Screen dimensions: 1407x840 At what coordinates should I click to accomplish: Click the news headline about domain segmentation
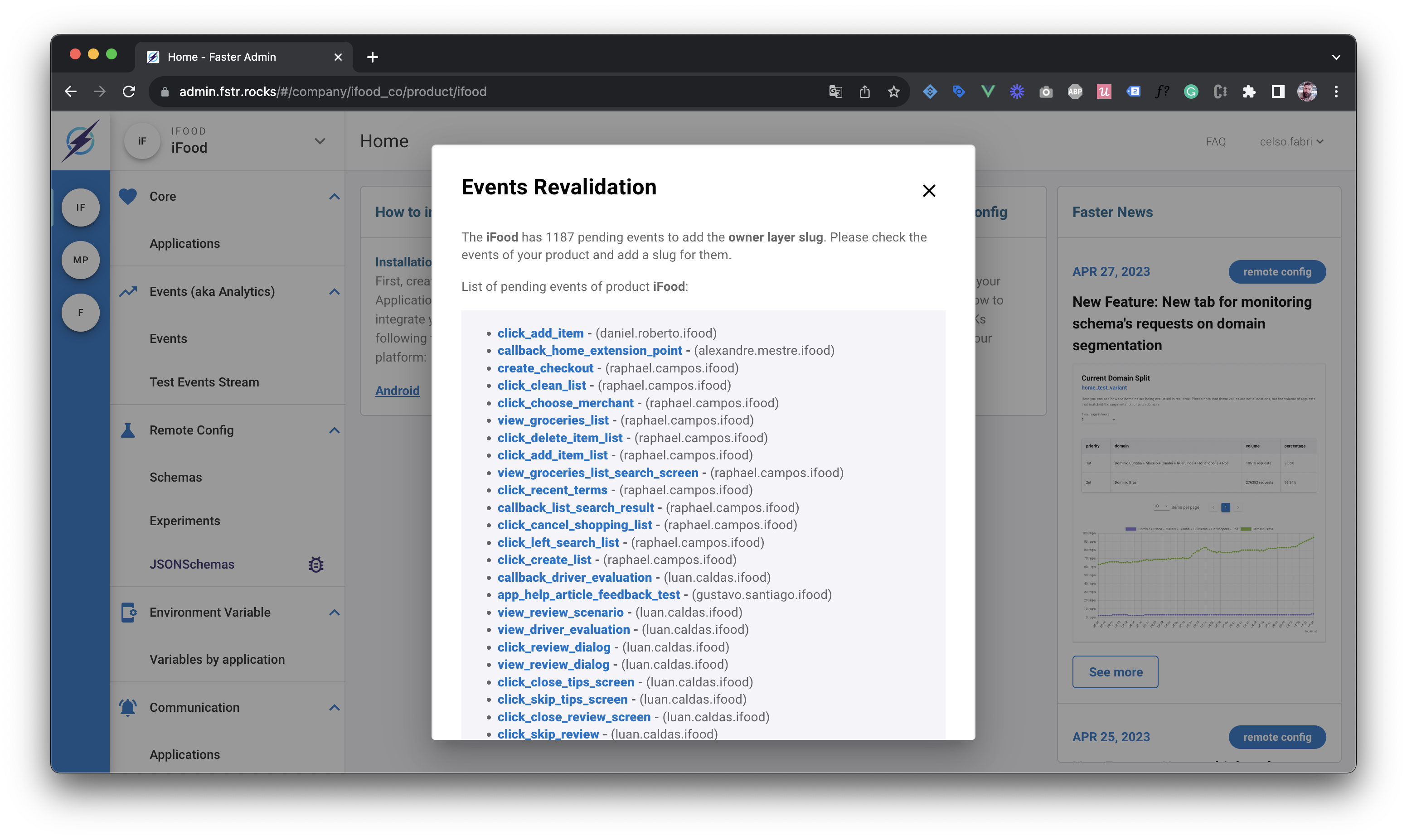point(1192,324)
